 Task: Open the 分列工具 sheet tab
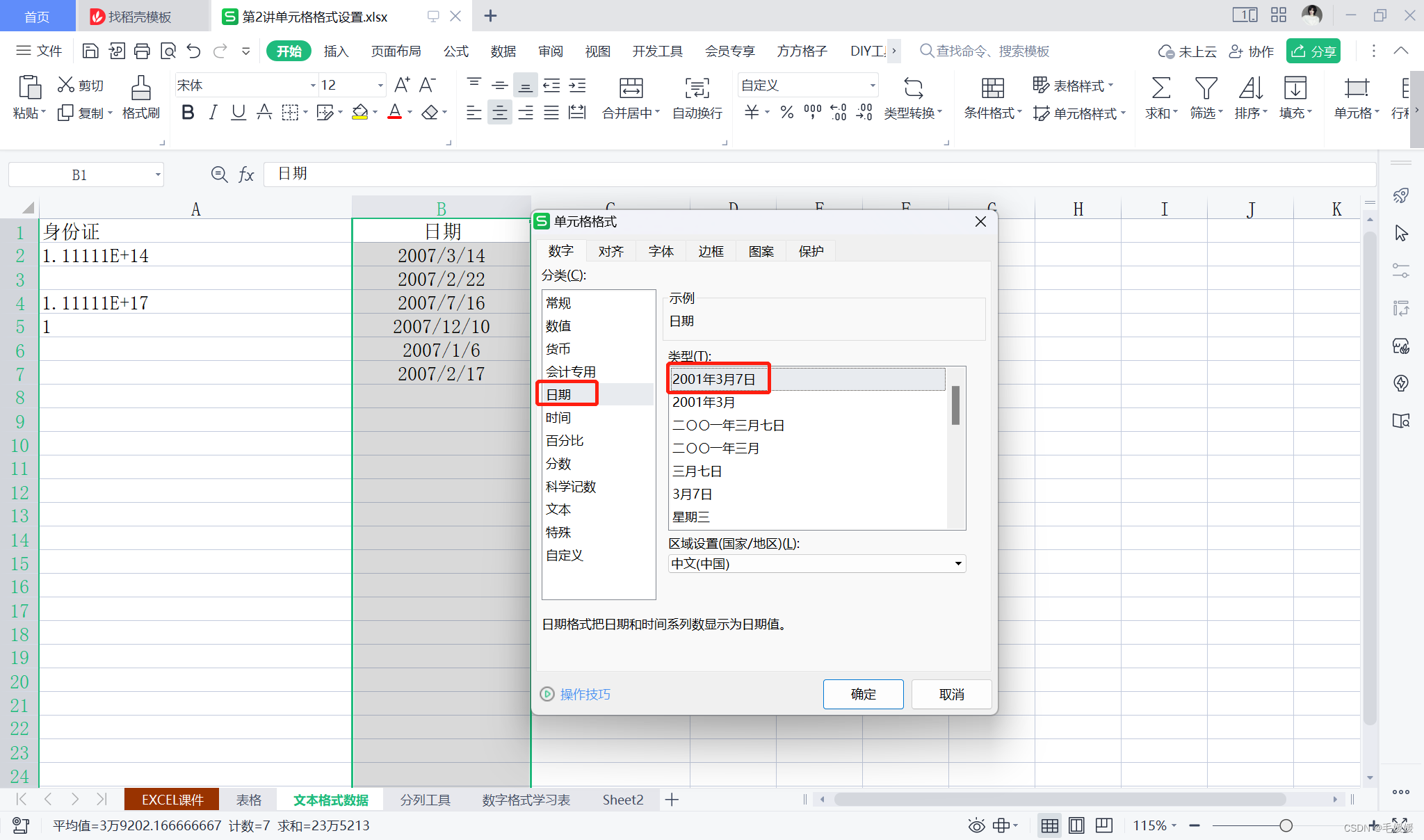pos(425,800)
